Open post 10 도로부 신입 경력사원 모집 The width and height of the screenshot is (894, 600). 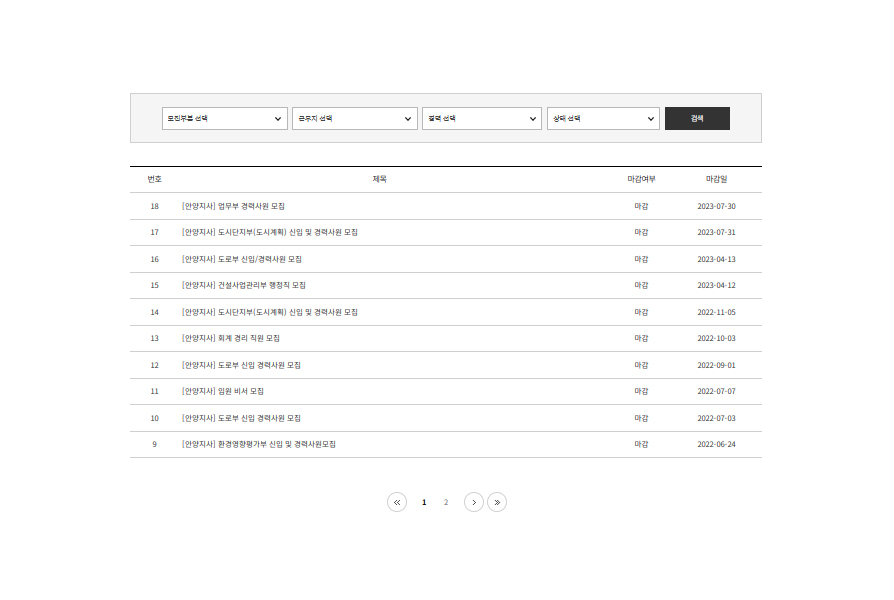tap(241, 418)
